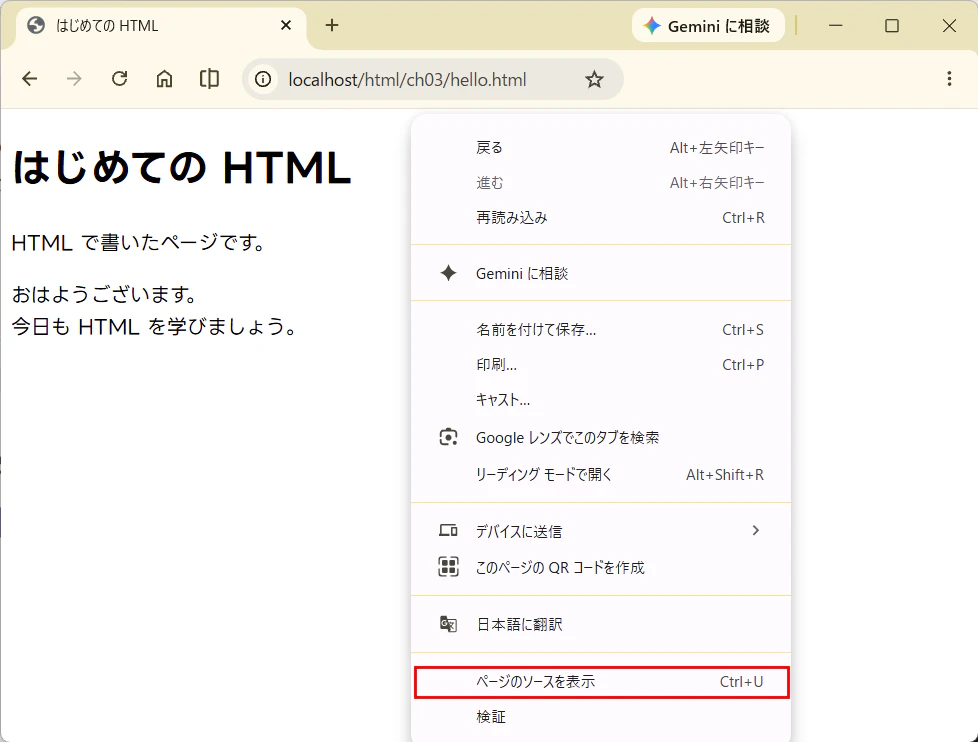
Task: Select リーディング モードで開く
Action: tap(601, 475)
